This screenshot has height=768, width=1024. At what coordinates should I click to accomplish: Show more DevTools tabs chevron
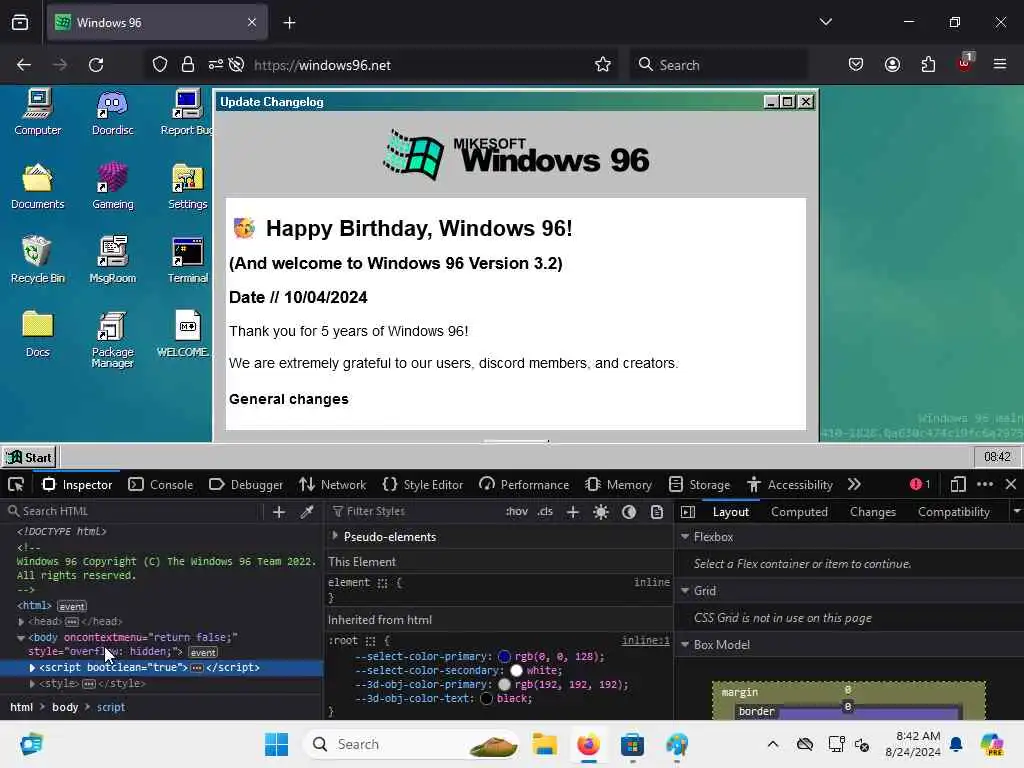(x=854, y=485)
